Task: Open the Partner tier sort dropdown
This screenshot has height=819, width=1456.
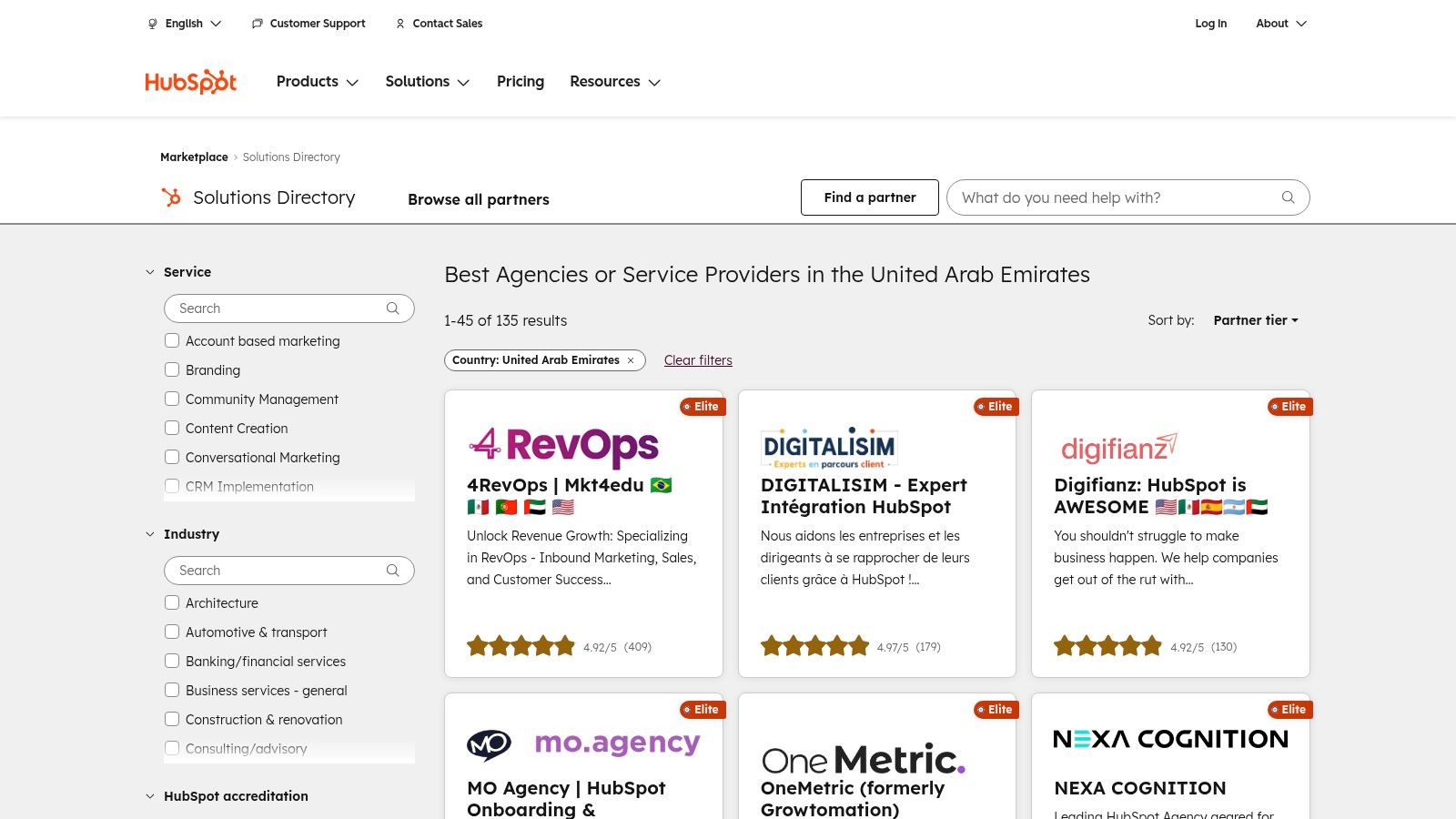Action: point(1255,320)
